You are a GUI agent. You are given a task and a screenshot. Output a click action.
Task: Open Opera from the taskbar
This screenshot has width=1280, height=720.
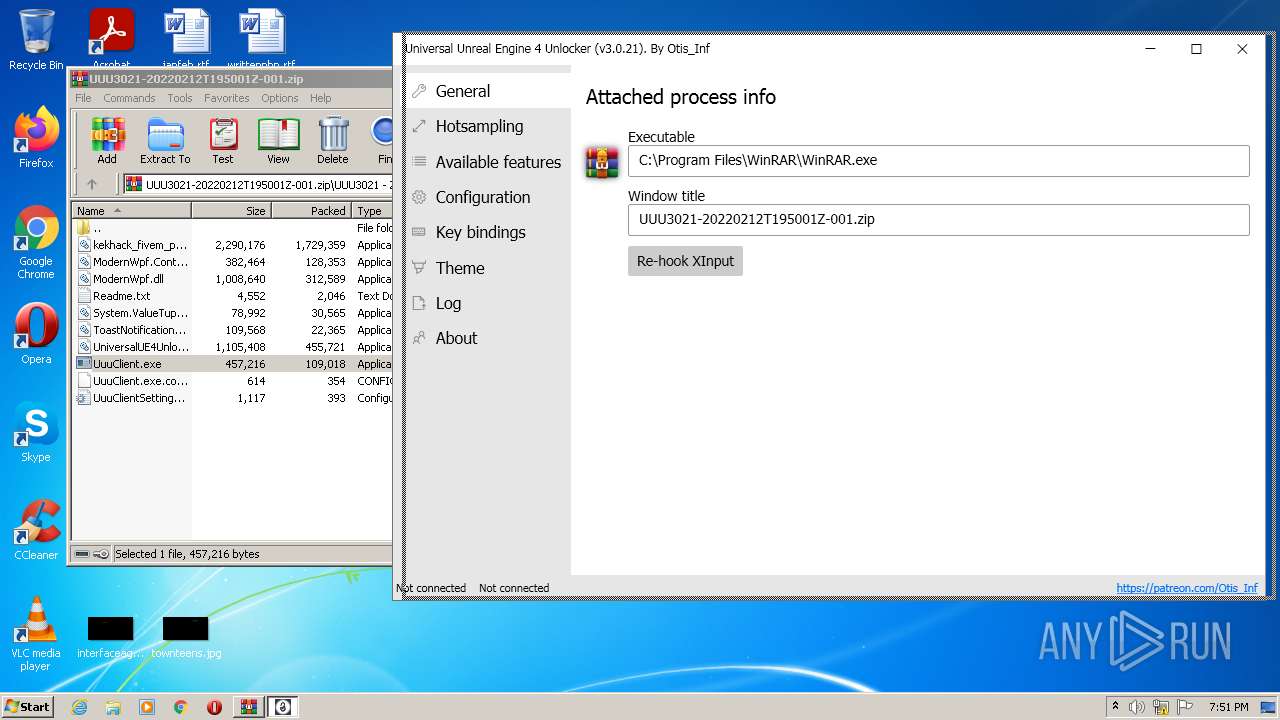point(214,707)
